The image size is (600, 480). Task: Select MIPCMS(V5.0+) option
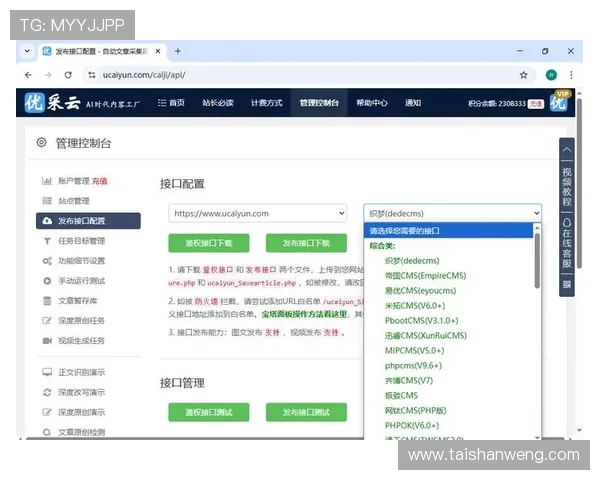pos(414,351)
